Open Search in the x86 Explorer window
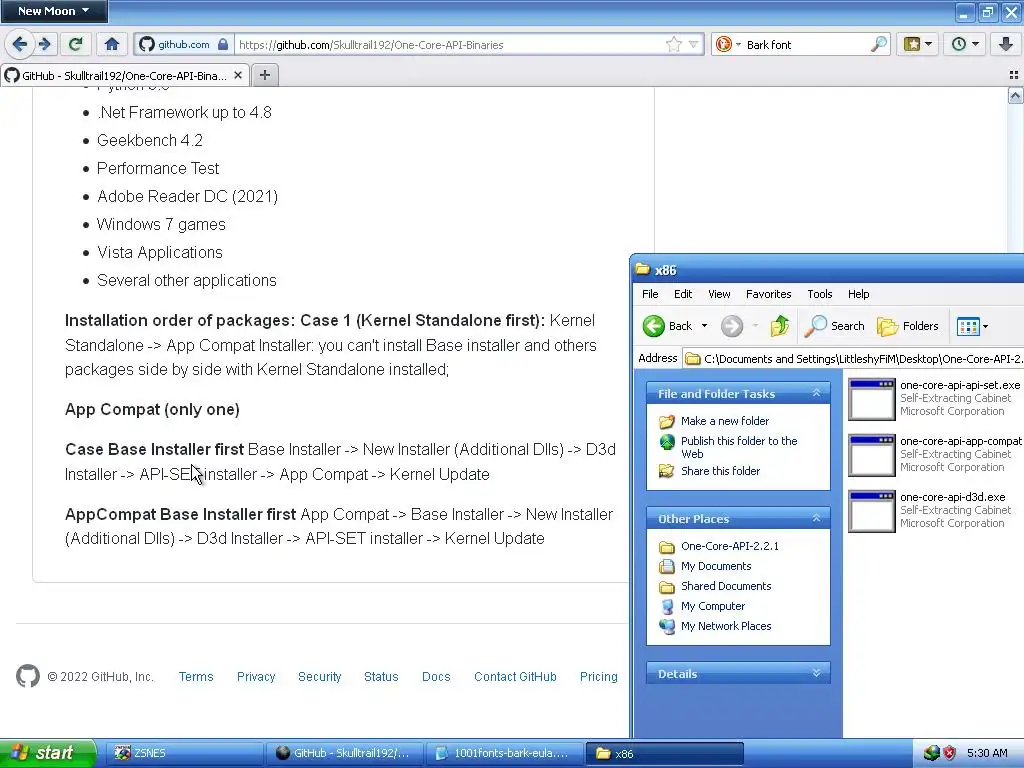 click(835, 326)
